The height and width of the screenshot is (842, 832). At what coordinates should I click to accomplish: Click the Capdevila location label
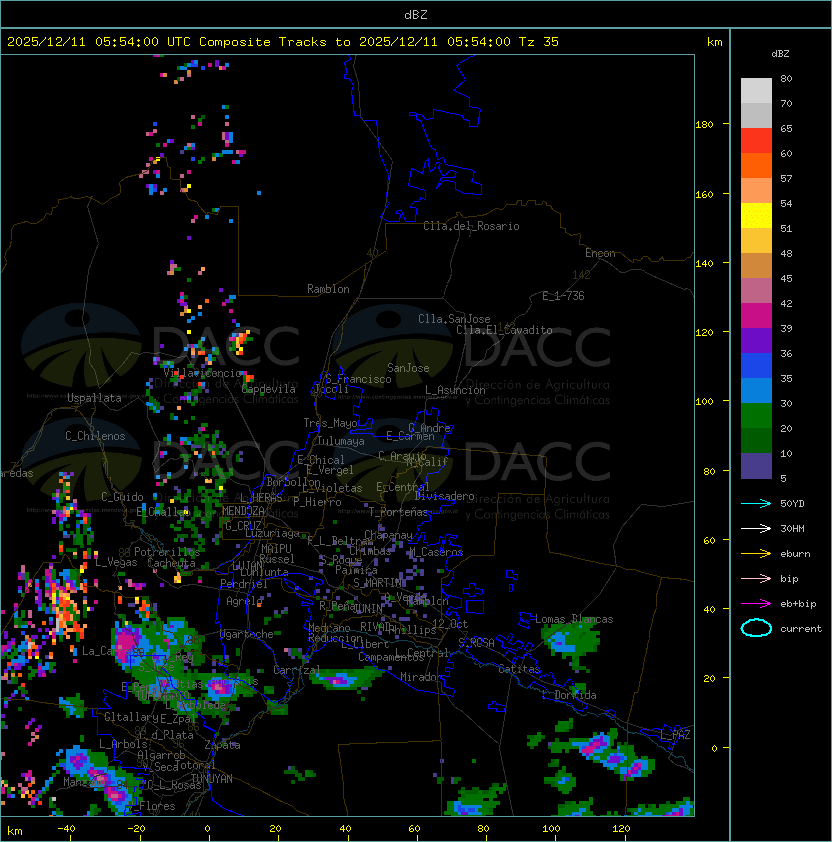(x=269, y=389)
